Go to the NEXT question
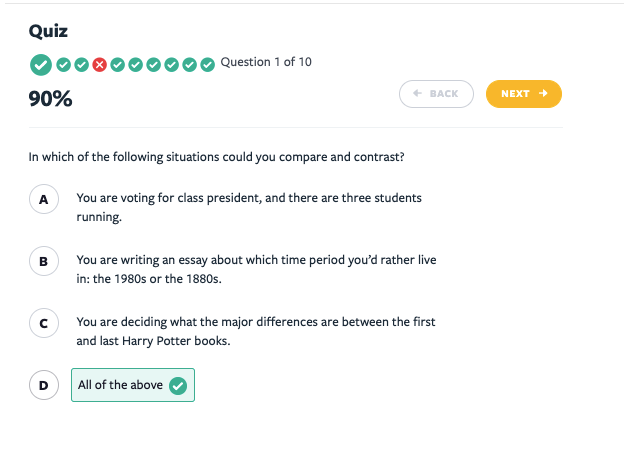The height and width of the screenshot is (450, 624). coord(524,94)
